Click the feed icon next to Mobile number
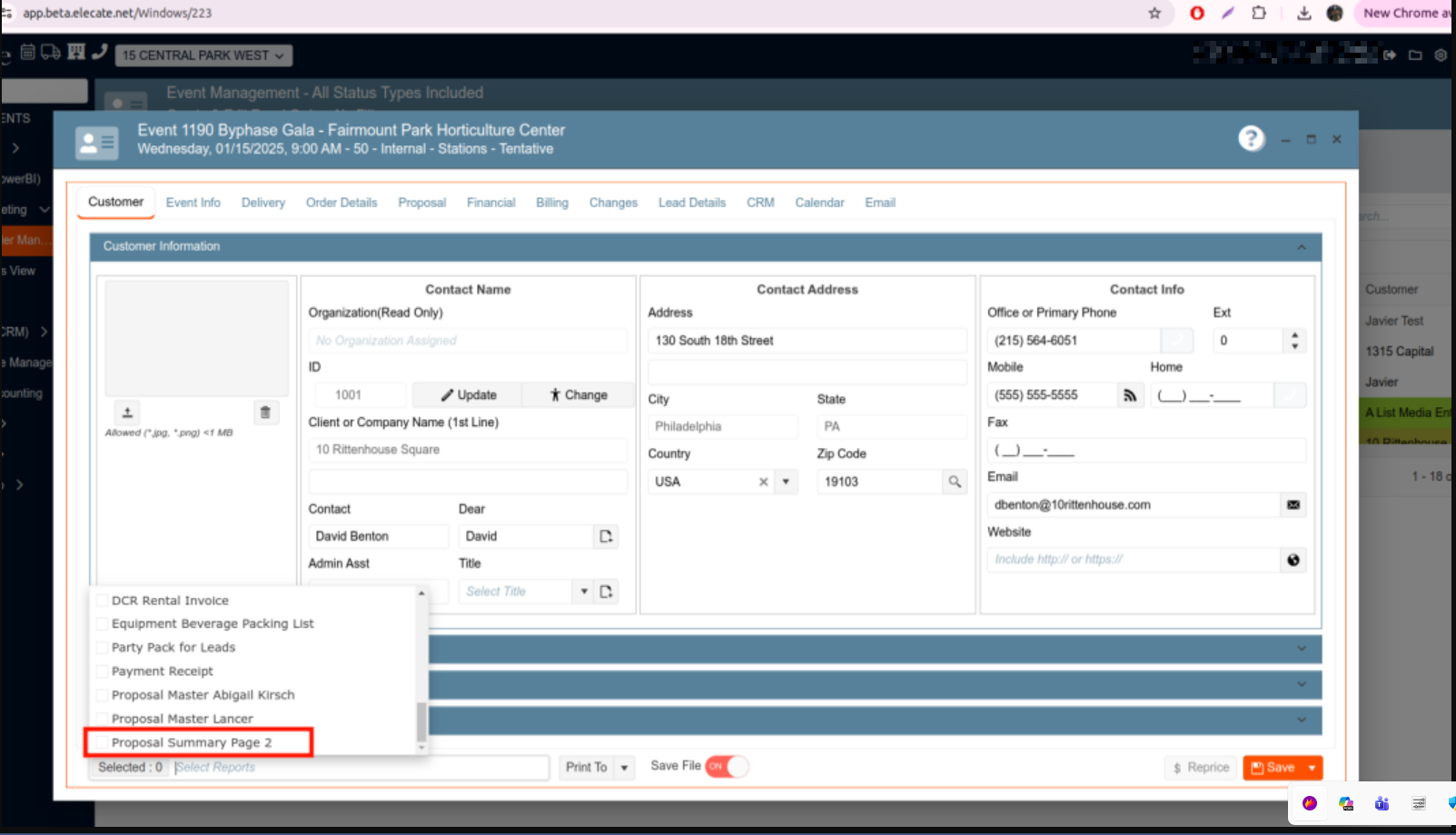Viewport: 1456px width, 835px height. [1130, 395]
